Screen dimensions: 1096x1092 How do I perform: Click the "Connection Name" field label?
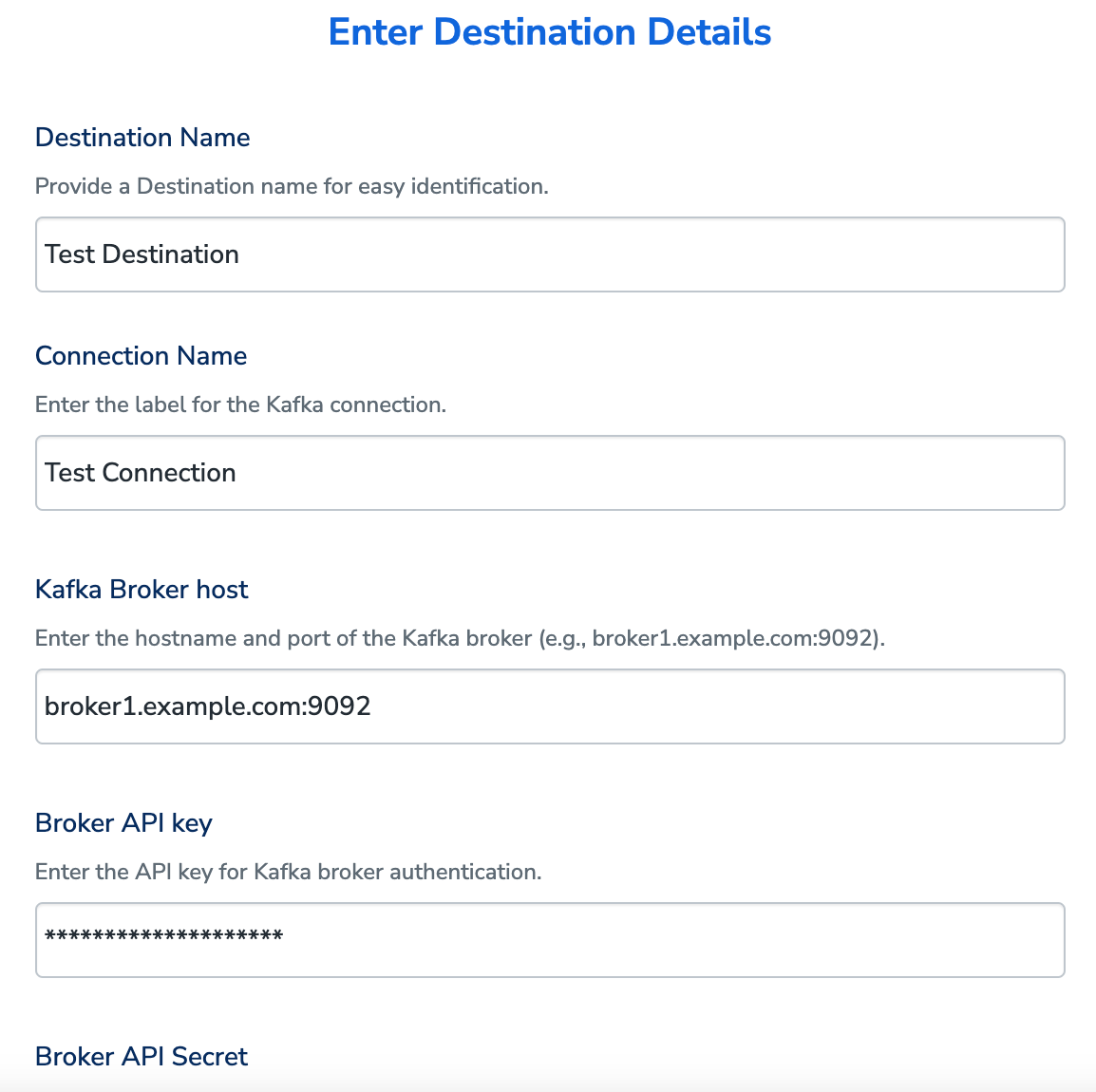141,356
